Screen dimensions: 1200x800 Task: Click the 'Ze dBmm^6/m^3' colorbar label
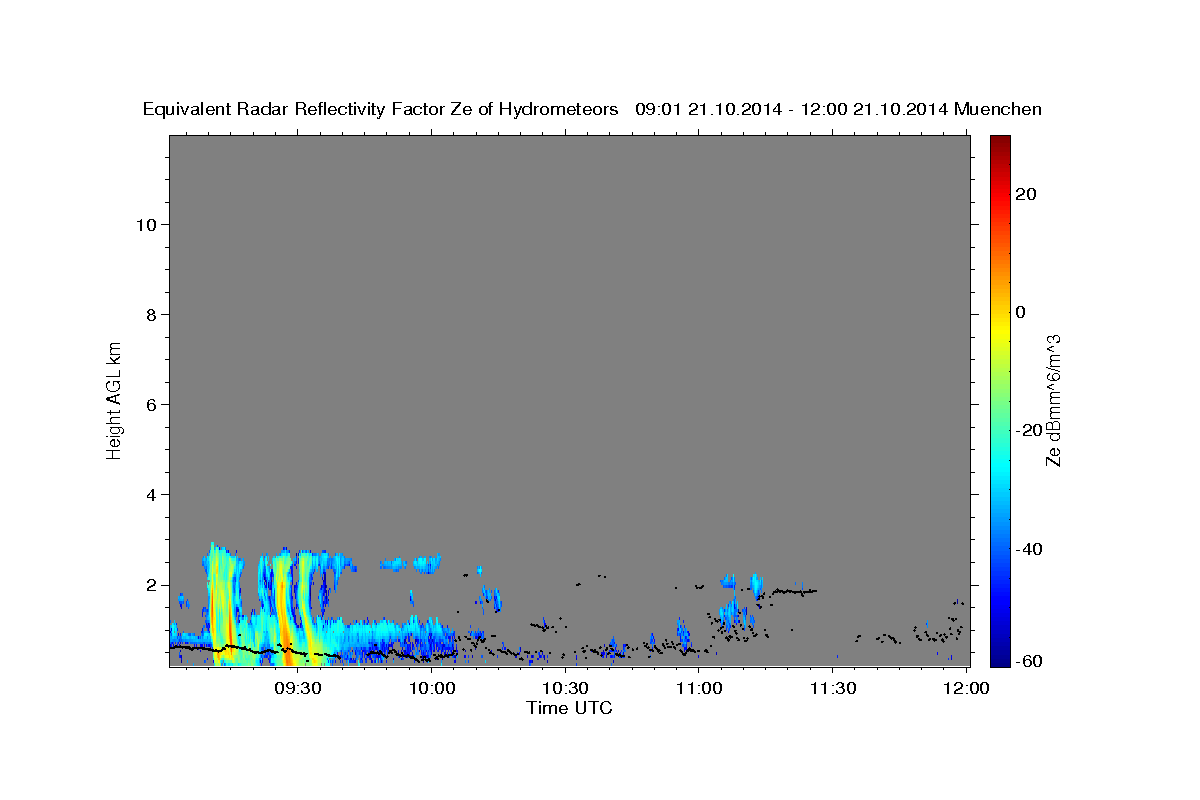pos(1054,400)
